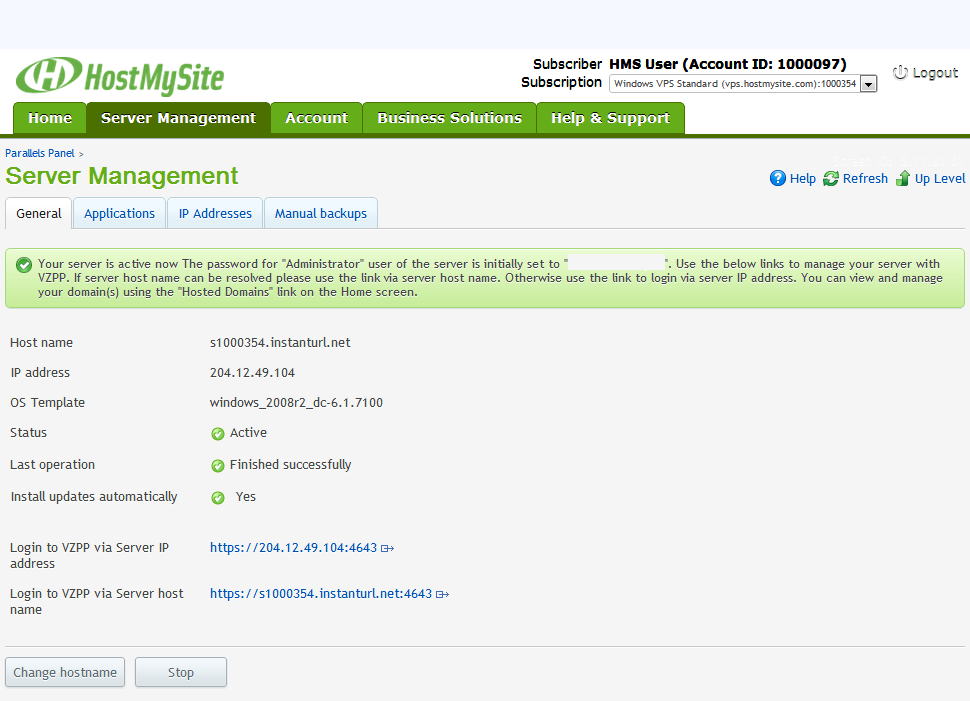Click the IP address value 204.12.49.104
This screenshot has height=701, width=970.
click(x=252, y=372)
